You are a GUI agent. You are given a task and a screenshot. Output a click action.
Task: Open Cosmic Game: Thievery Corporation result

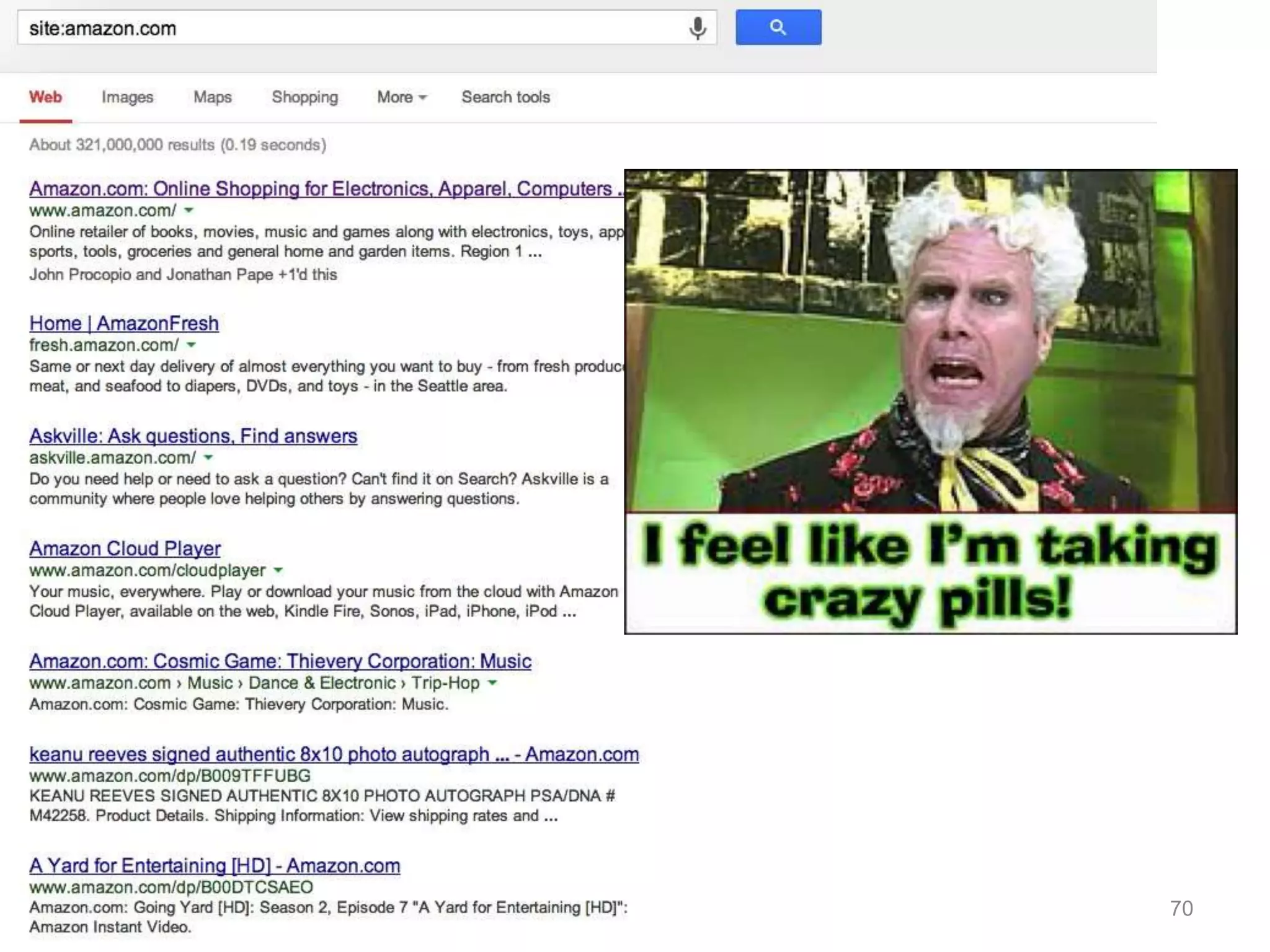[280, 661]
